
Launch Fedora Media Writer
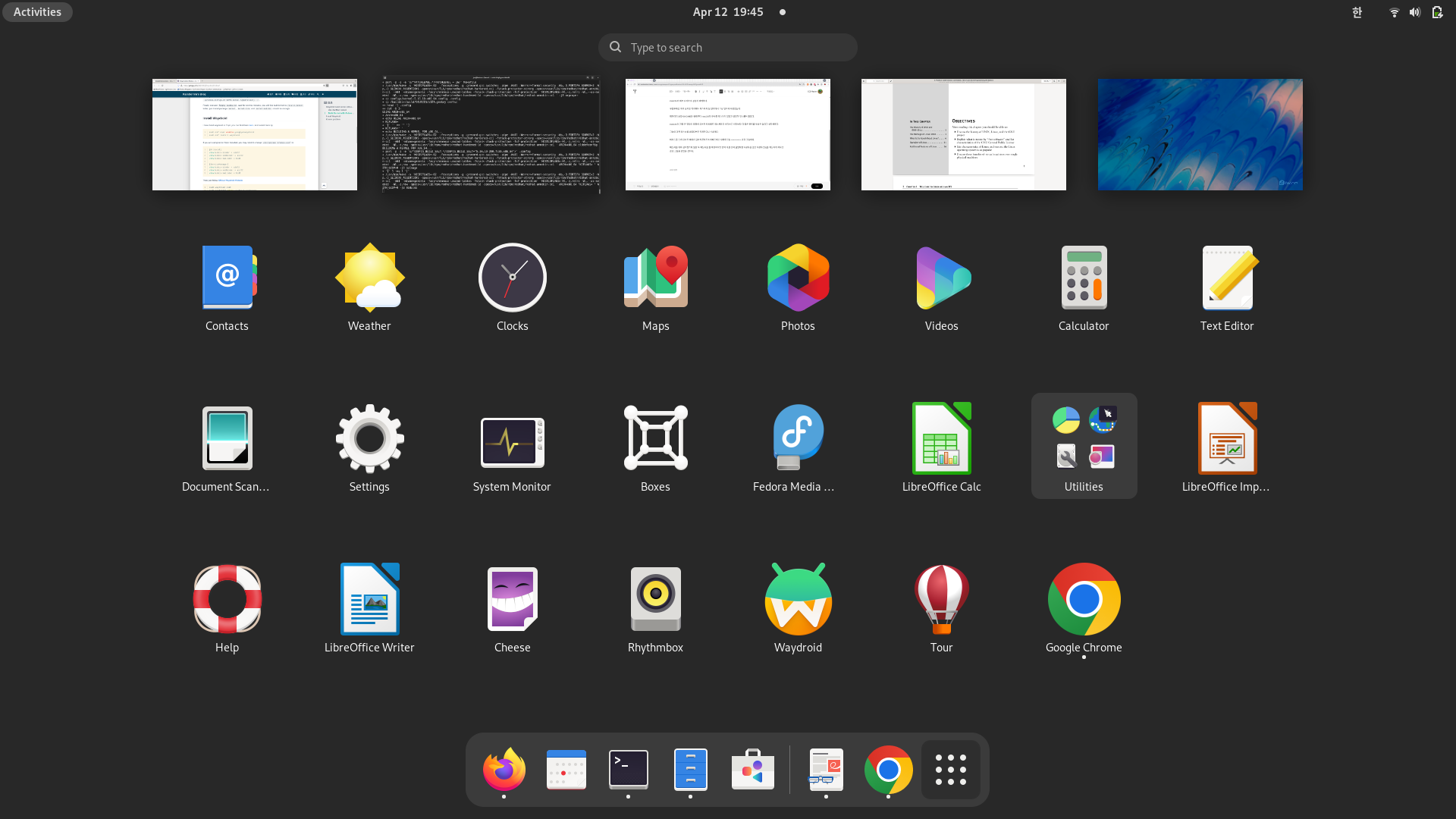[798, 447]
